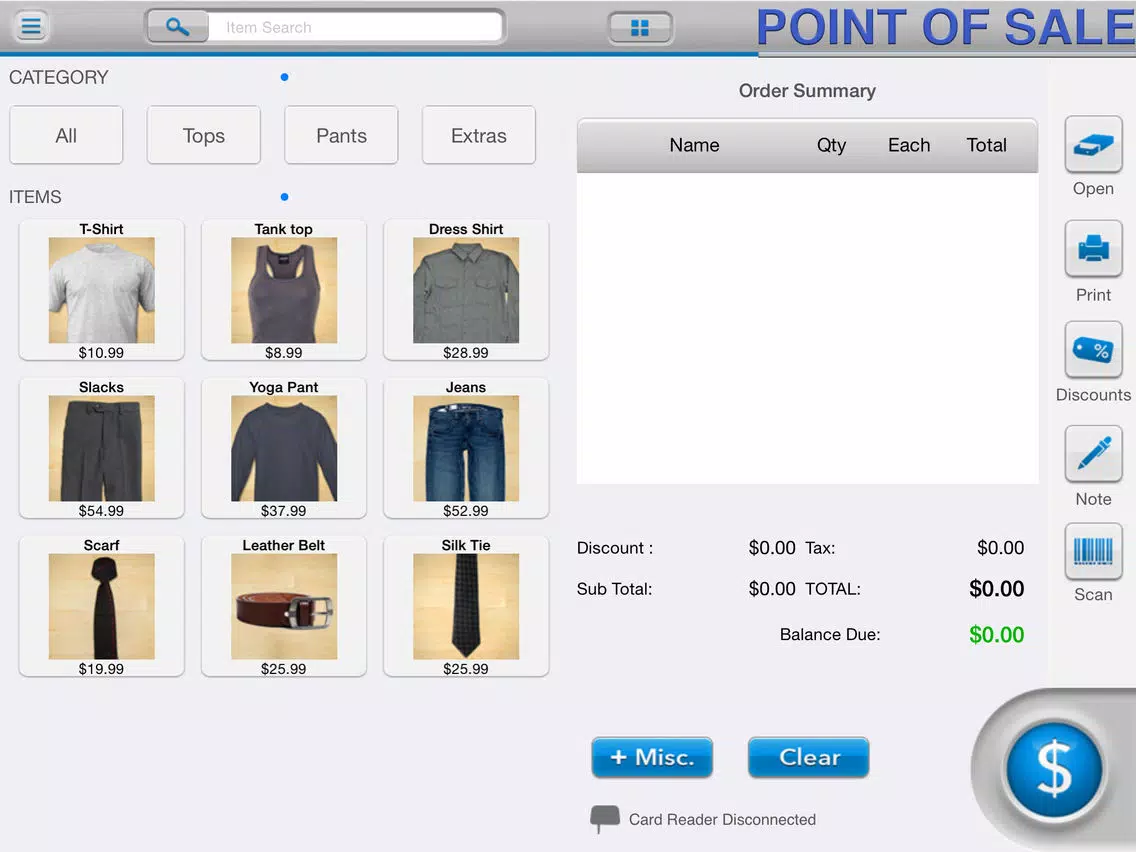Click the blue dot beside ITEMS
The image size is (1136, 852).
point(285,196)
